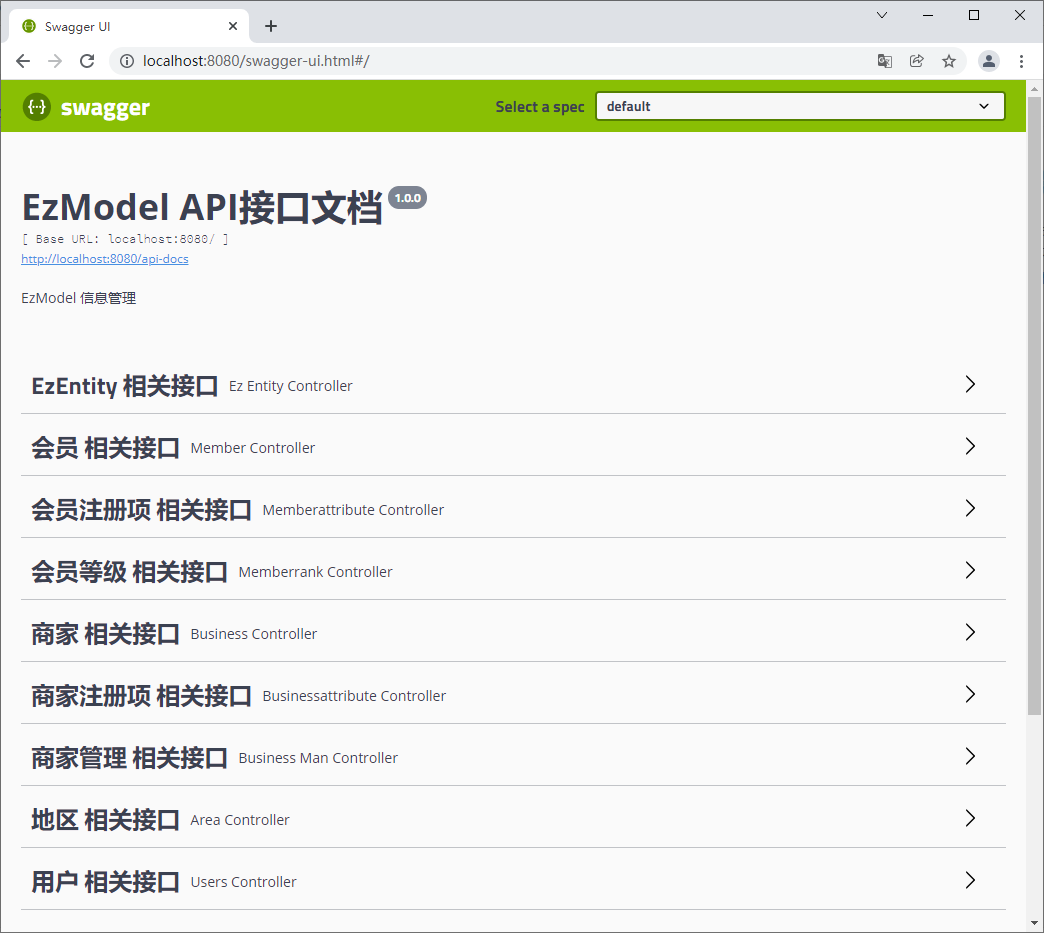This screenshot has height=933, width=1044.
Task: Open the browser profile avatar
Action: [989, 61]
